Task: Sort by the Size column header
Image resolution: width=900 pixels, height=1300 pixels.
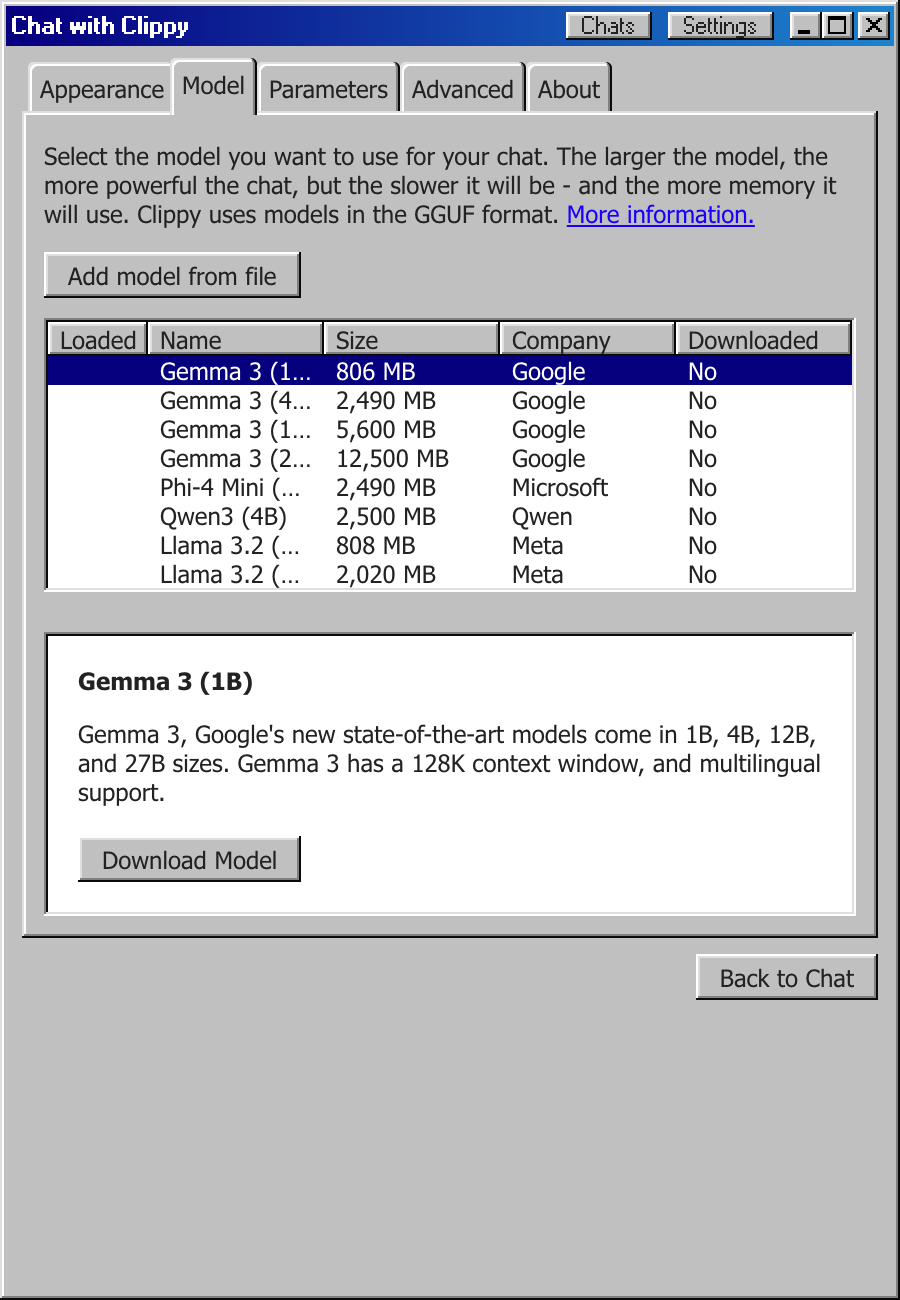Action: pos(411,340)
